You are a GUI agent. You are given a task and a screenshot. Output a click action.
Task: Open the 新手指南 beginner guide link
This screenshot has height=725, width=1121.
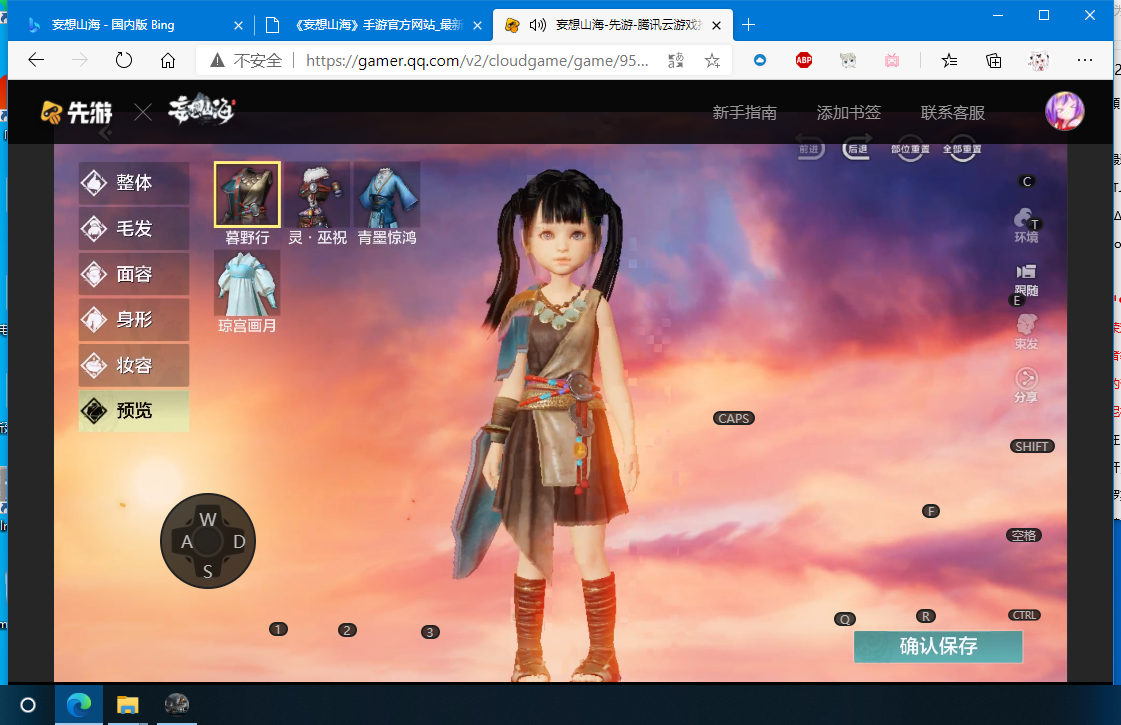744,113
